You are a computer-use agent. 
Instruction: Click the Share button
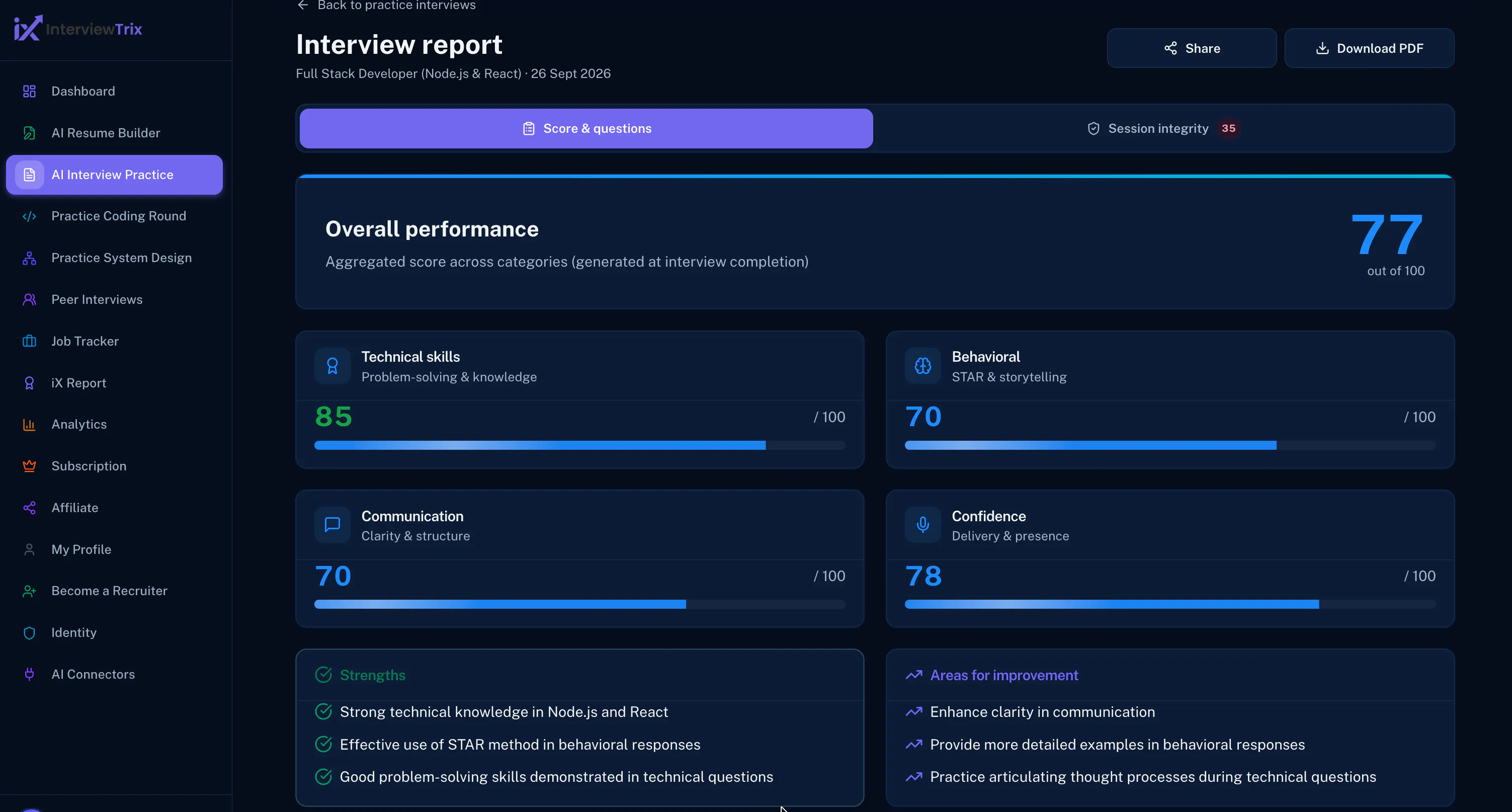tap(1192, 48)
